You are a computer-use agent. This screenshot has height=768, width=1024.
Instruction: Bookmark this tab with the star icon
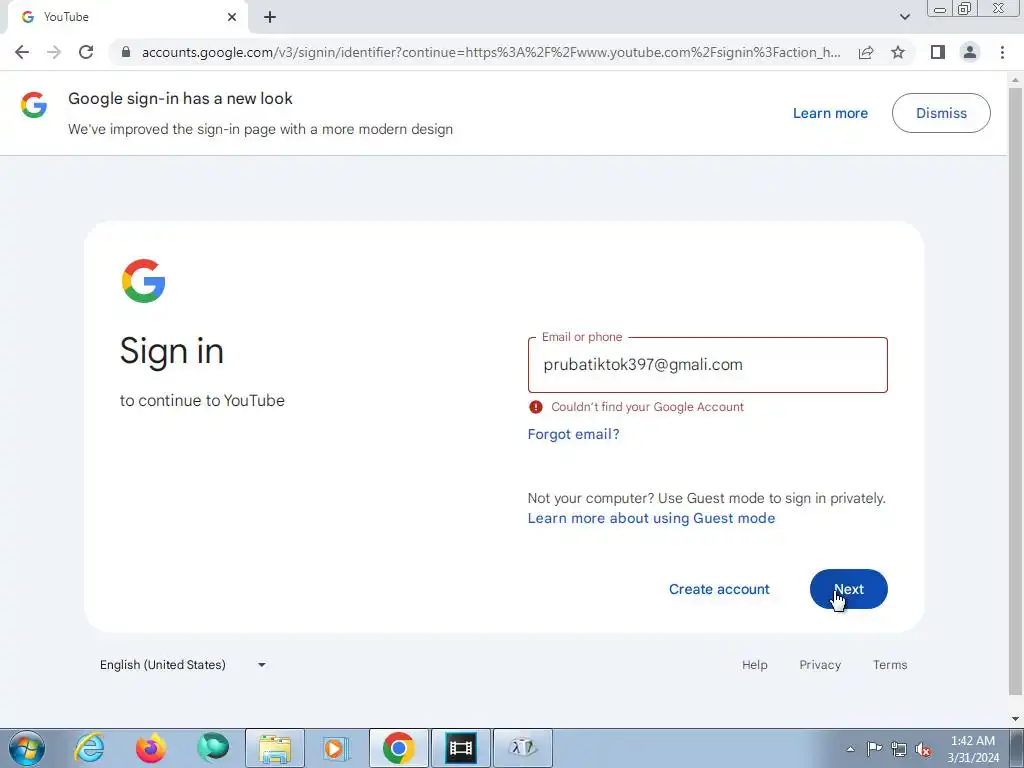coord(898,52)
